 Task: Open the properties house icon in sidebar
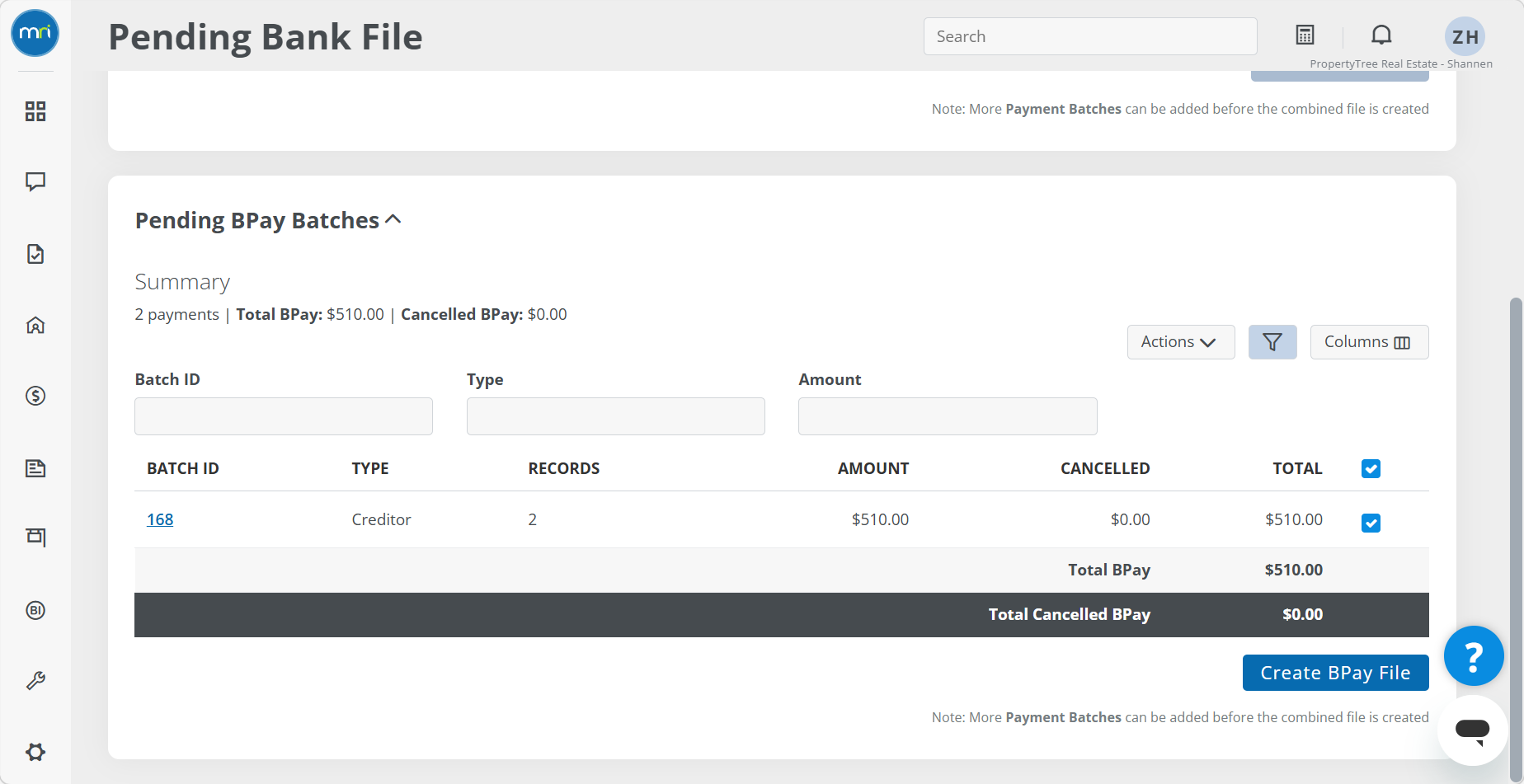point(35,325)
